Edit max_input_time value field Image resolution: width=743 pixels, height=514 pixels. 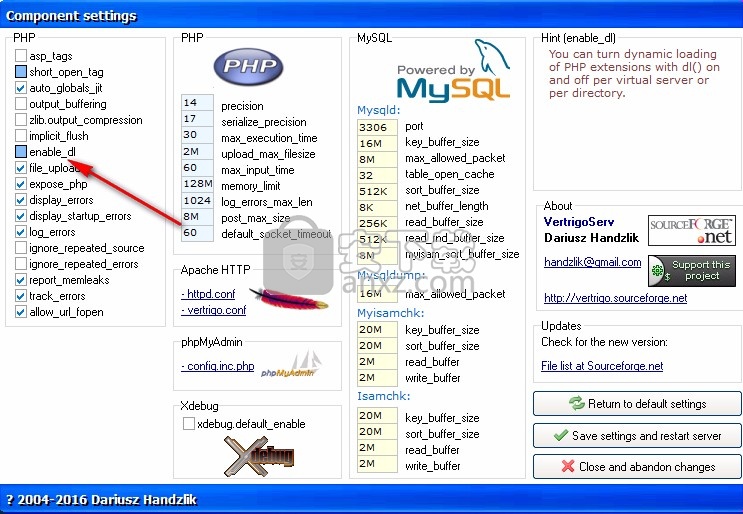[x=197, y=167]
